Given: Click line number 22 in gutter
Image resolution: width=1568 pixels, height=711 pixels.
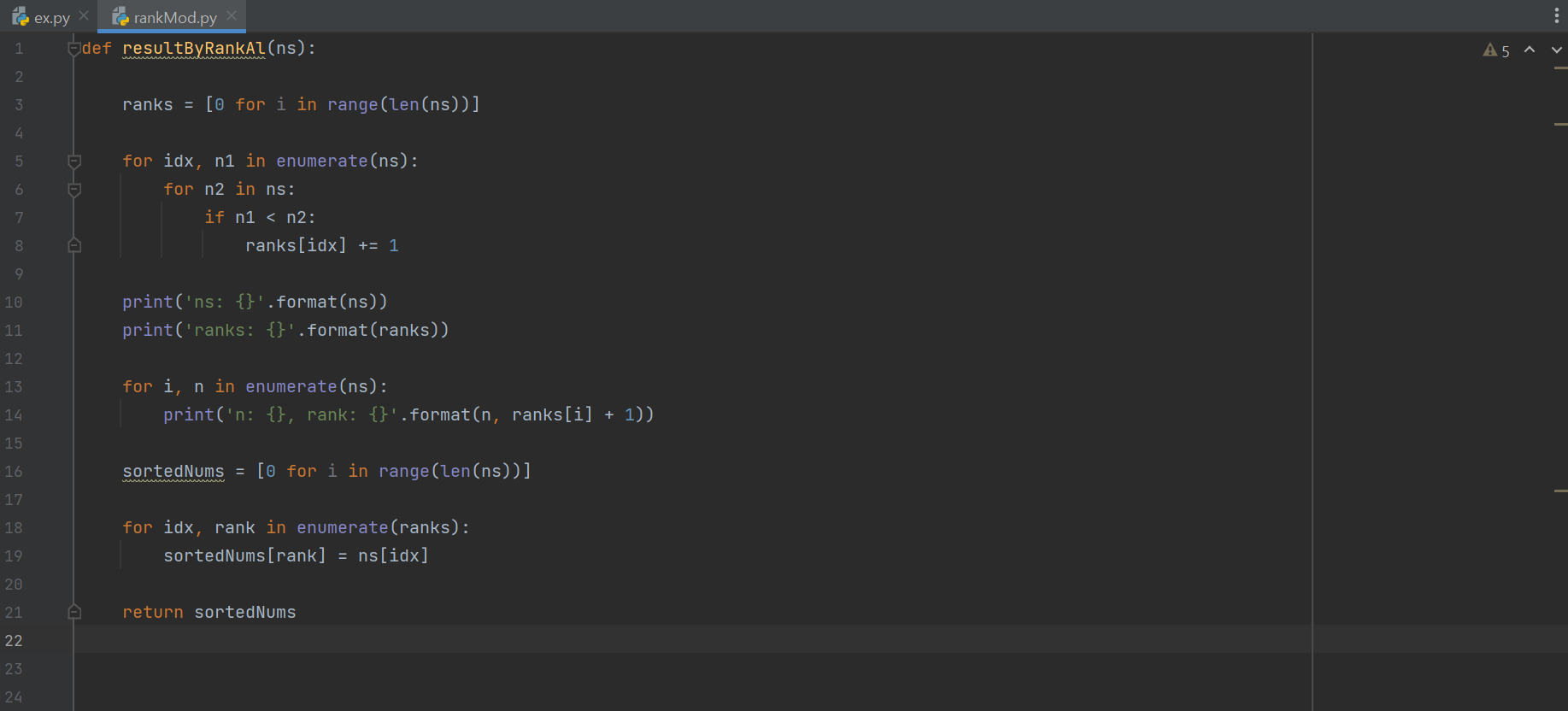Looking at the screenshot, I should click(15, 641).
